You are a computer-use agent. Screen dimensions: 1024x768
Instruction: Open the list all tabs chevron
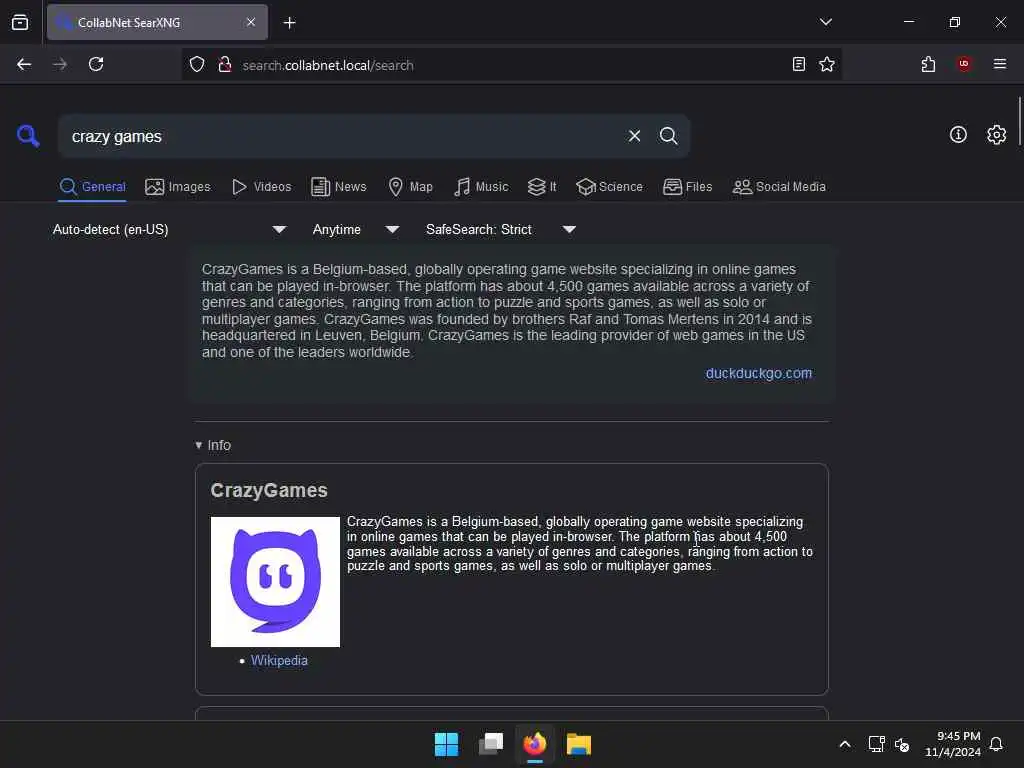click(x=825, y=22)
